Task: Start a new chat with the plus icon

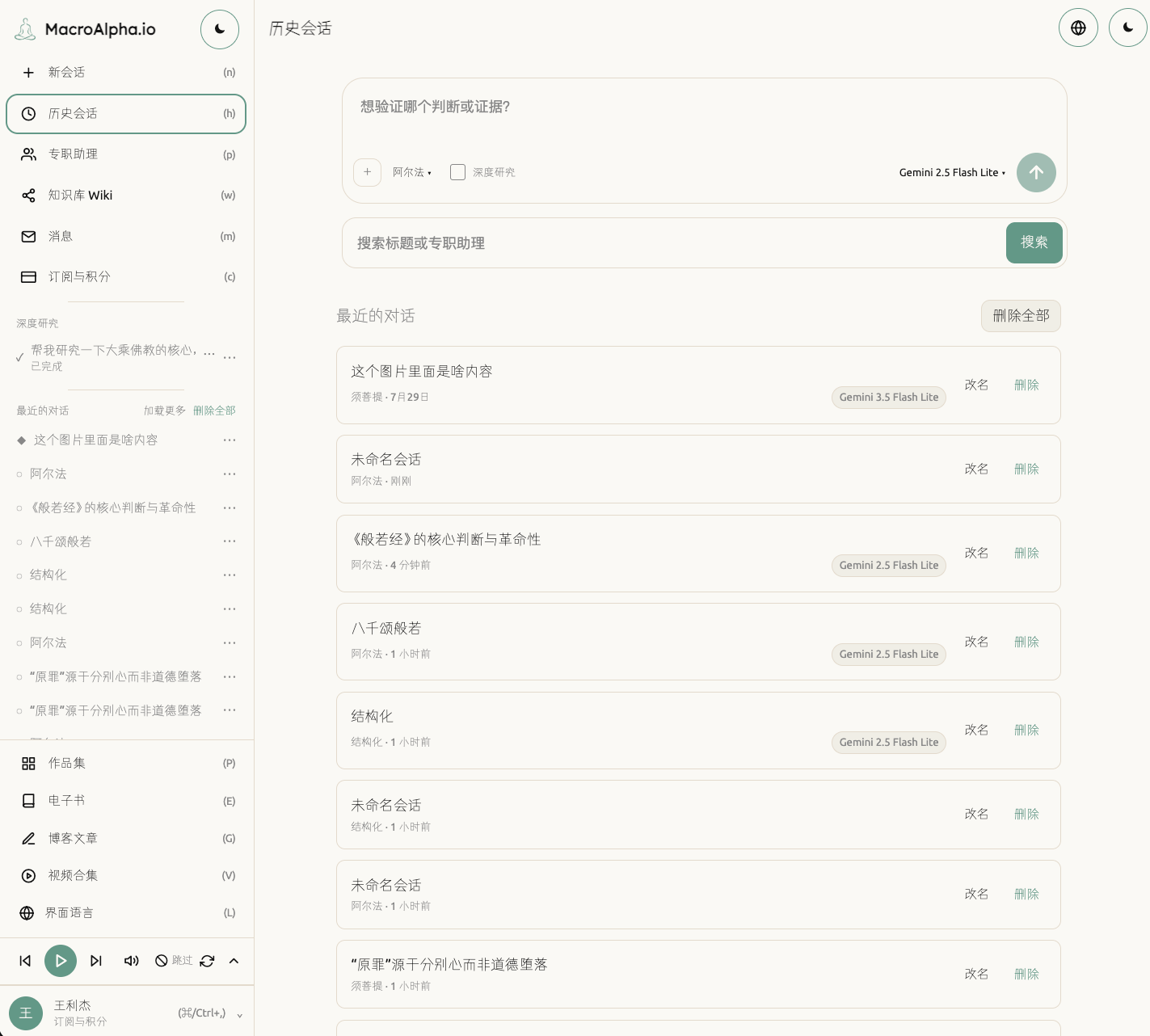Action: click(x=28, y=73)
